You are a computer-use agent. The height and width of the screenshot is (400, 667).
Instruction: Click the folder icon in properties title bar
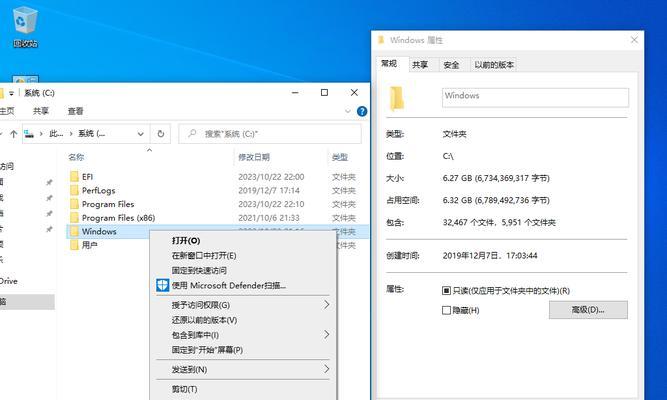pos(381,40)
